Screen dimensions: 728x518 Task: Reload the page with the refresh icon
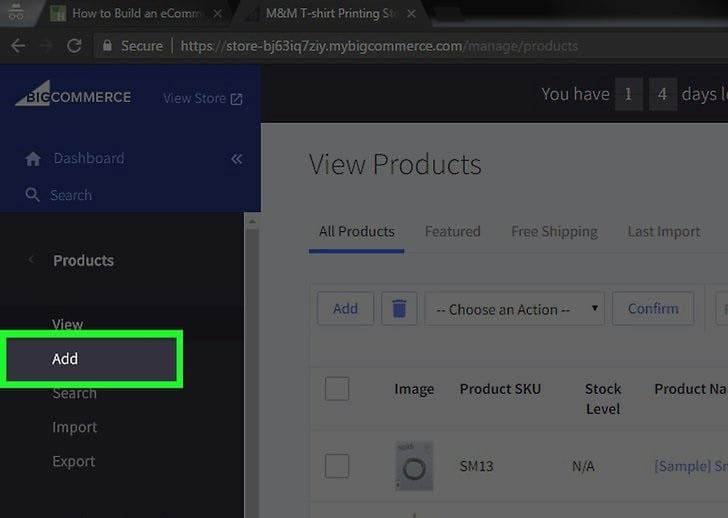click(74, 45)
